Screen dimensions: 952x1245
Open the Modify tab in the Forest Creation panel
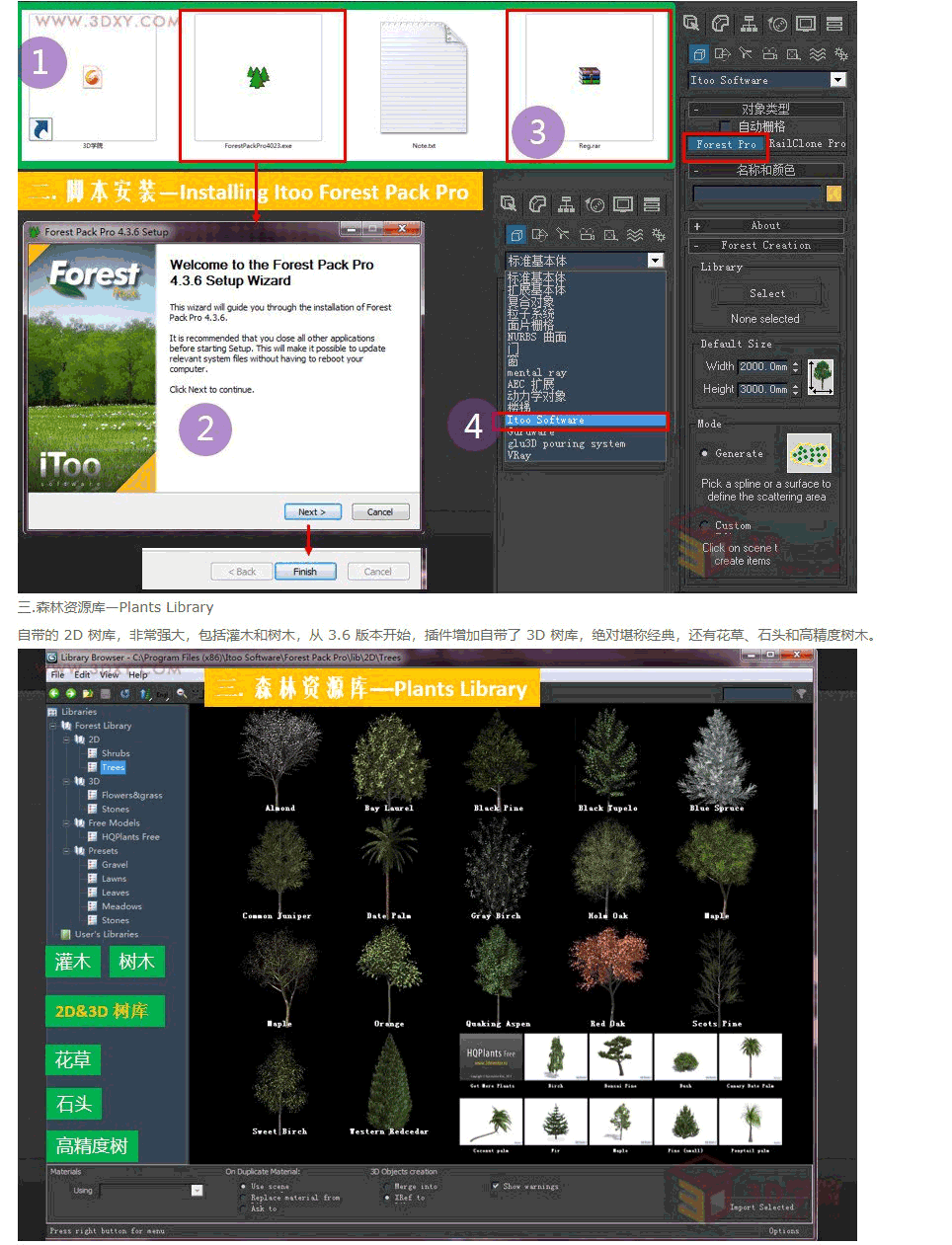[x=720, y=23]
